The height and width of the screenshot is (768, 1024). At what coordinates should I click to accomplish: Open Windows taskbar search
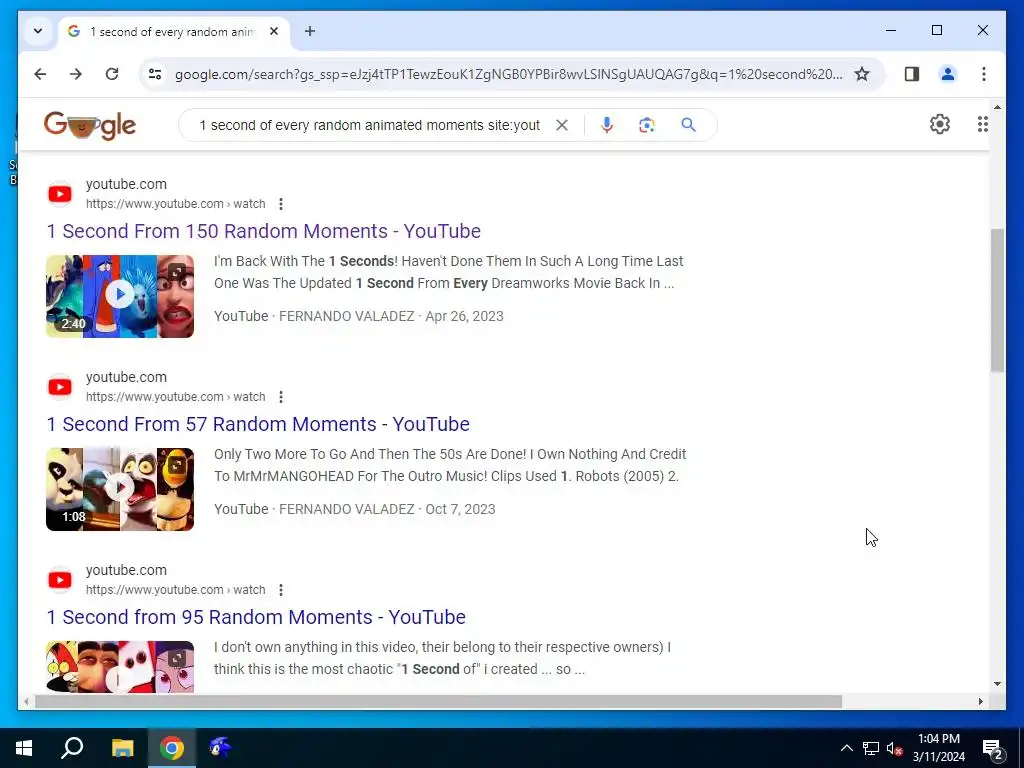click(72, 748)
